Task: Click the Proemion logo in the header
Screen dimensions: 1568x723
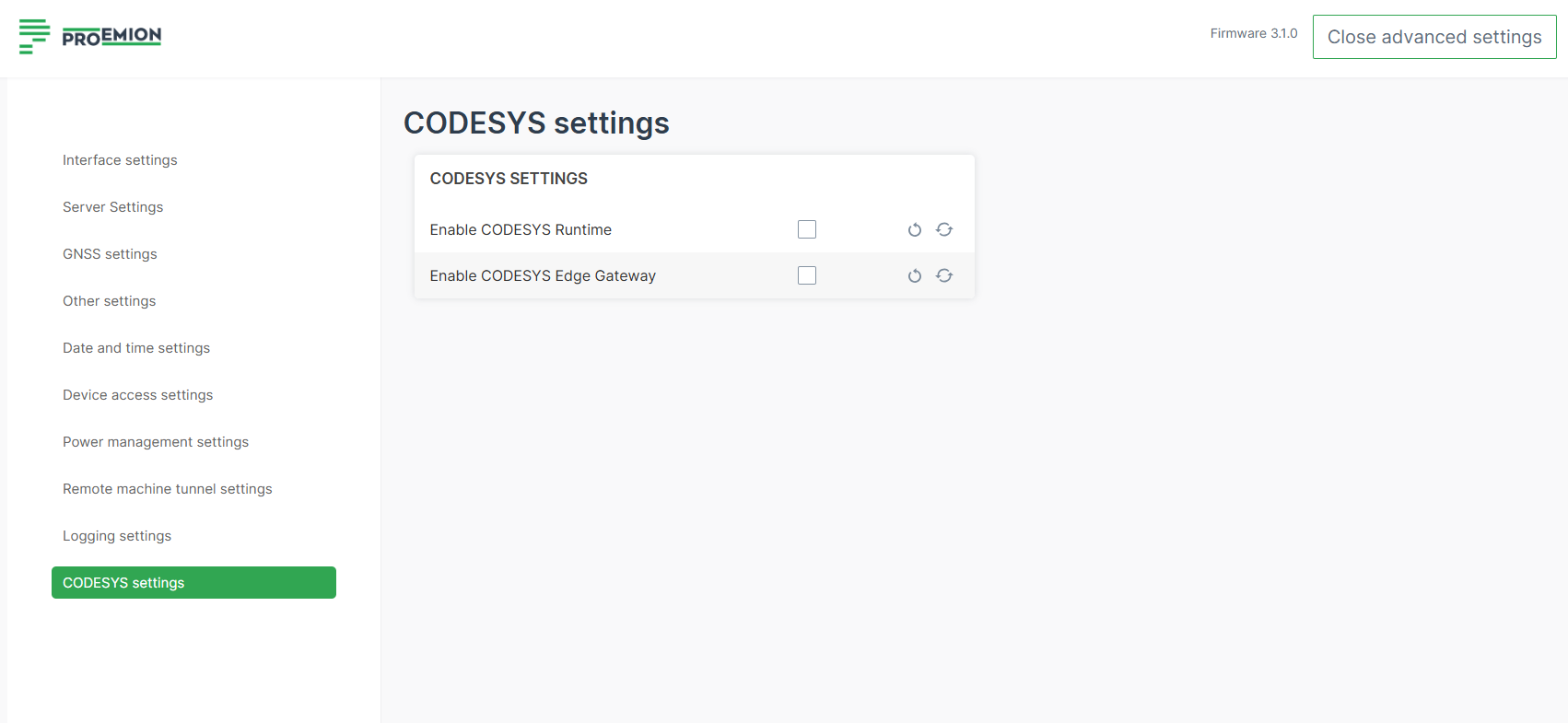Action: click(90, 37)
